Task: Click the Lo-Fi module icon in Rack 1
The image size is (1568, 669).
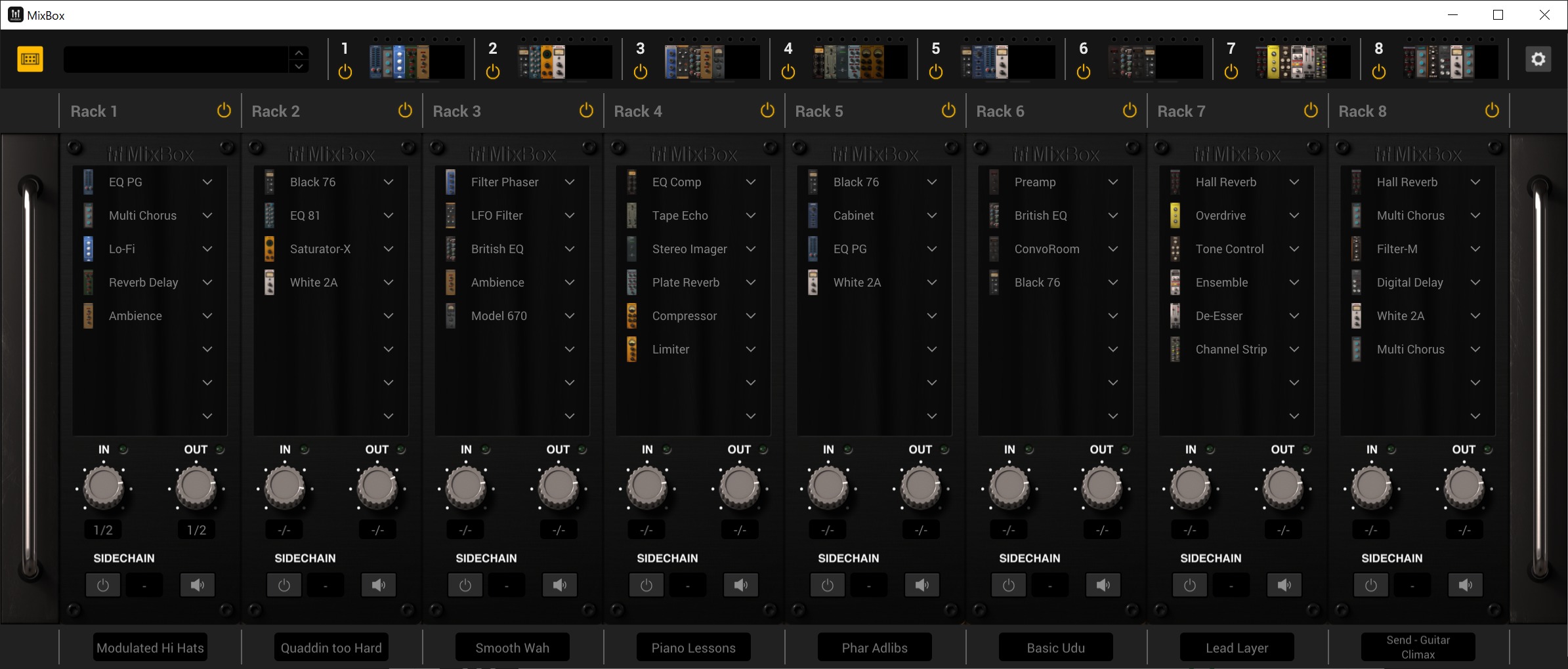Action: (x=88, y=249)
